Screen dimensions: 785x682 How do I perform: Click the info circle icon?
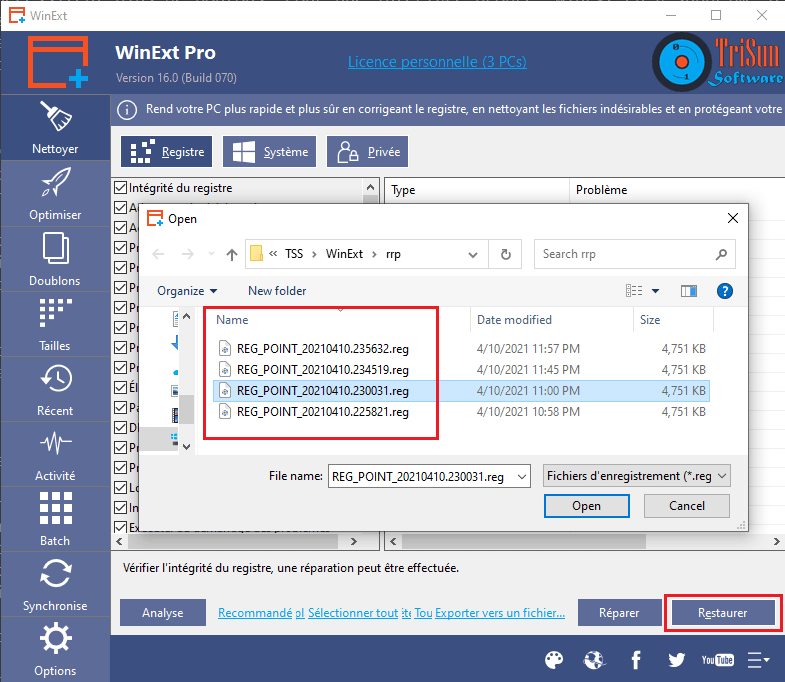click(127, 110)
